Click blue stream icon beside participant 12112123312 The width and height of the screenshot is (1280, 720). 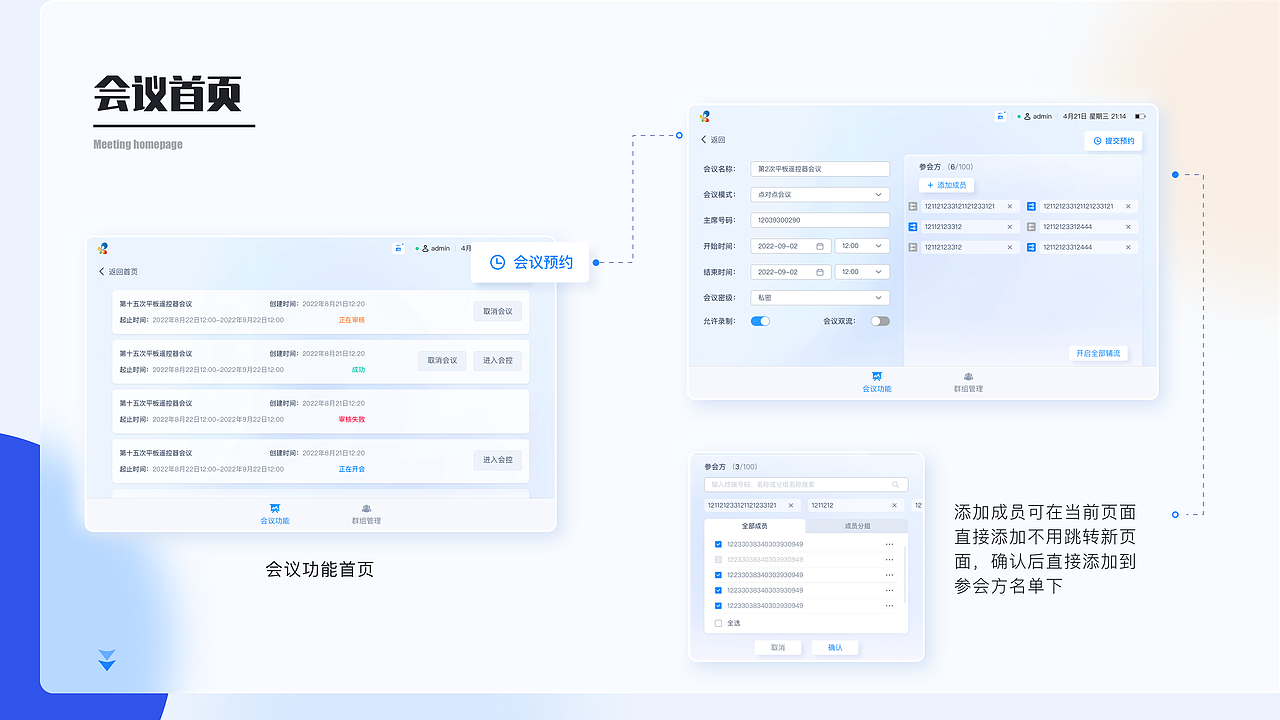pos(913,226)
